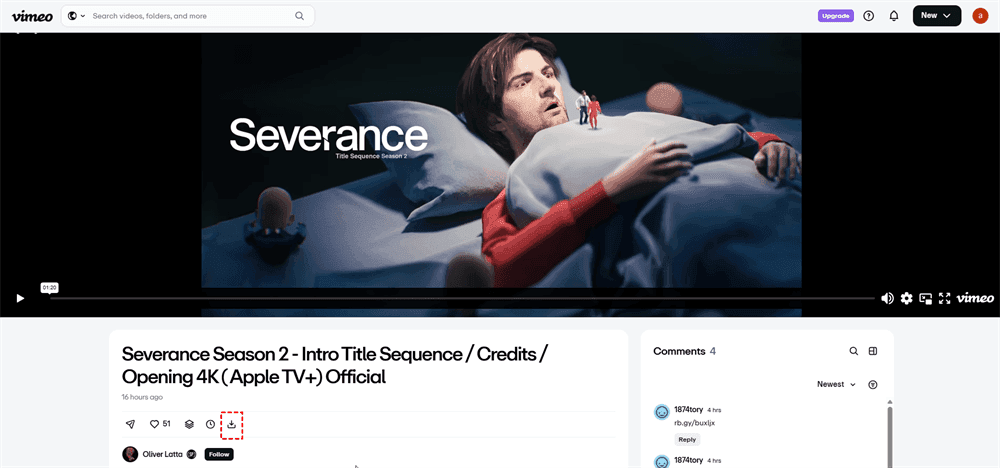Enable picture-in-picture mode
Image resolution: width=1000 pixels, height=468 pixels.
[926, 298]
